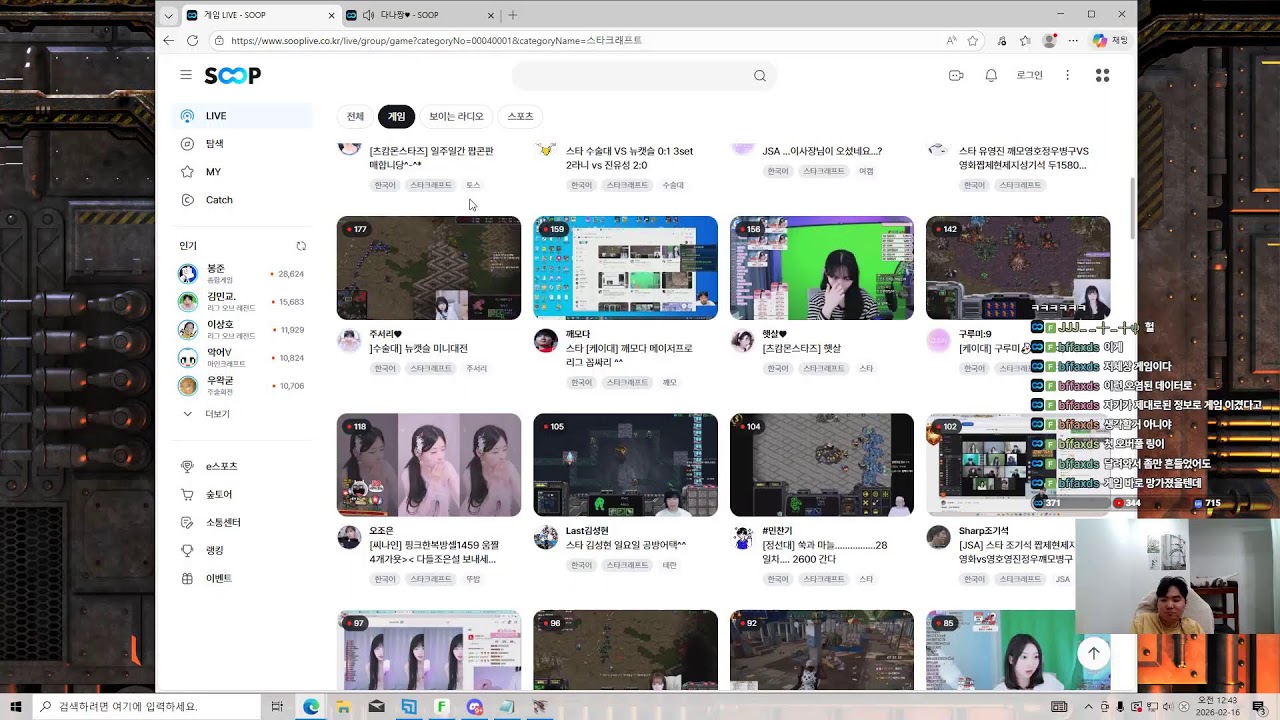Click Last김성현 streamer avatar
The height and width of the screenshot is (720, 1280).
(x=546, y=538)
